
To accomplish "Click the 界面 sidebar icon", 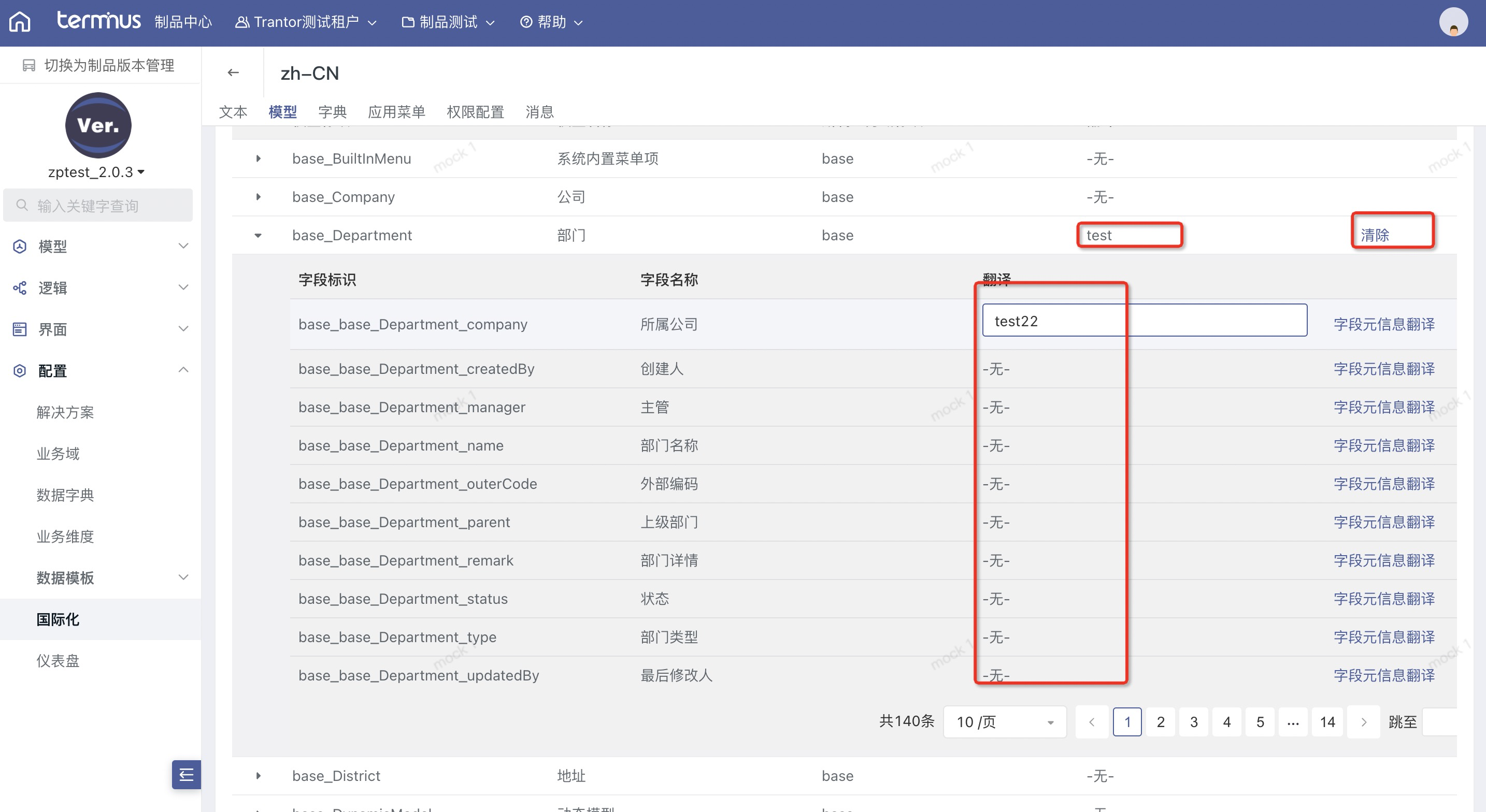I will click(20, 329).
